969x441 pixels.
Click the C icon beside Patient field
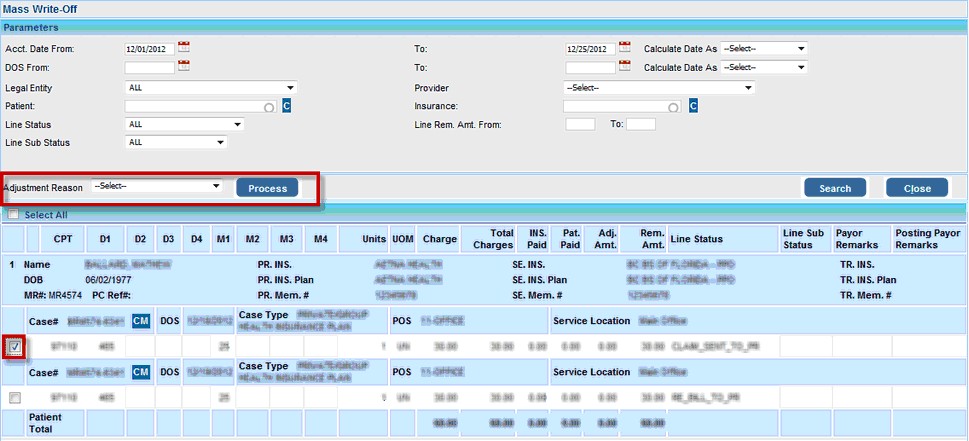[286, 106]
